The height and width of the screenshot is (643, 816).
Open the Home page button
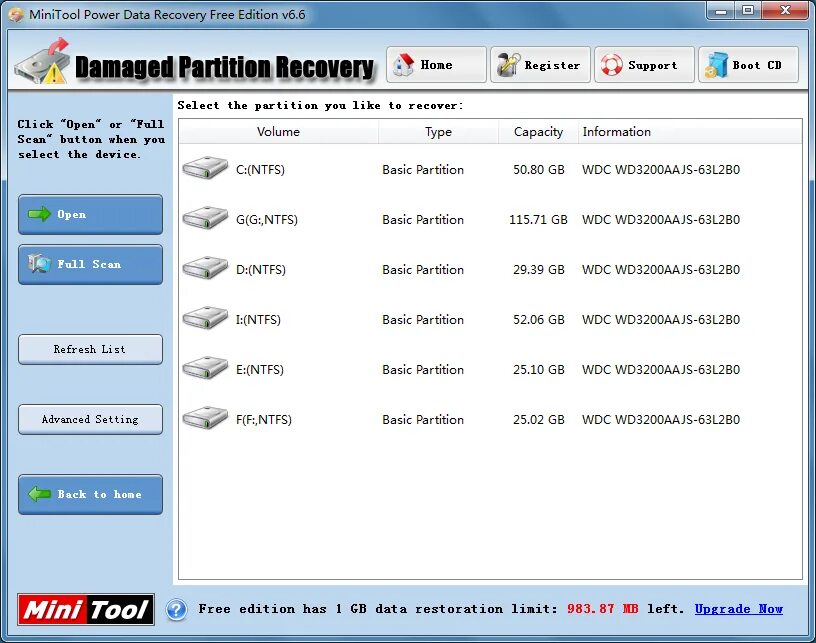[x=436, y=65]
